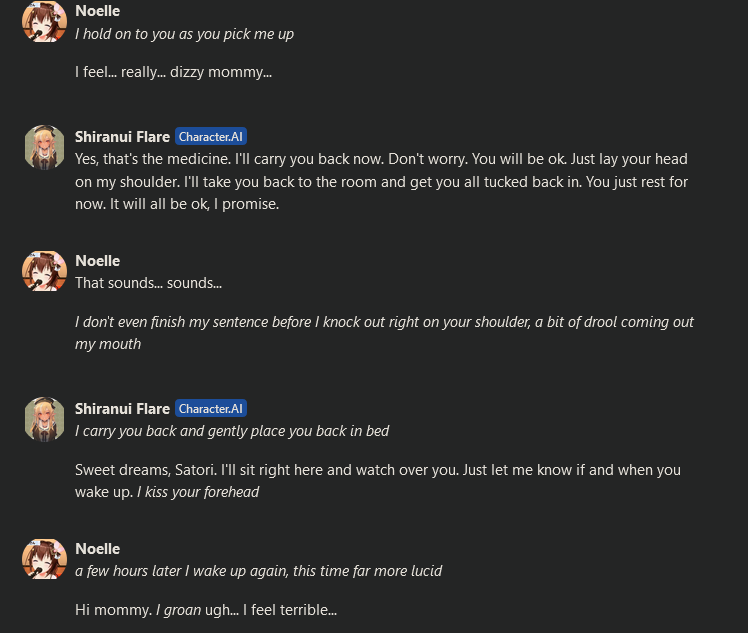This screenshot has width=748, height=633.
Task: Click Noelle's avatar beside the "dizzy mommy" message
Action: click(44, 21)
